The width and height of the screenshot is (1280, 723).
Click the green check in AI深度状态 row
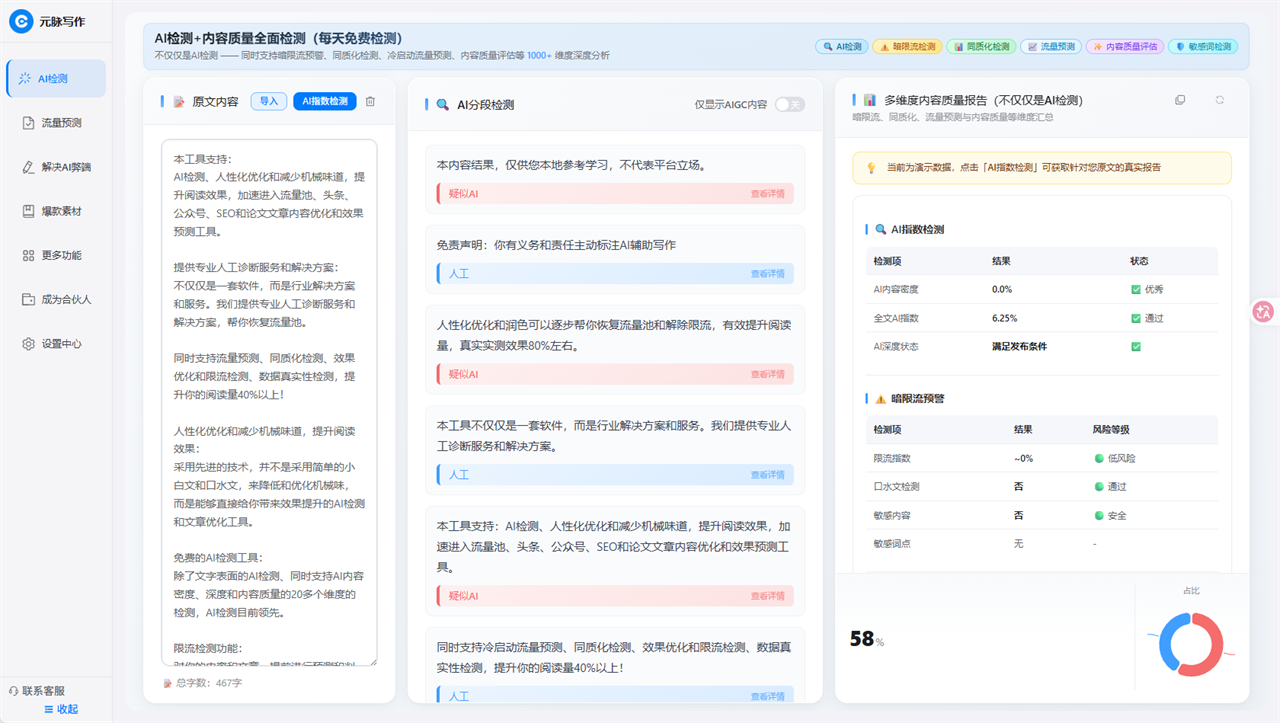click(1136, 346)
